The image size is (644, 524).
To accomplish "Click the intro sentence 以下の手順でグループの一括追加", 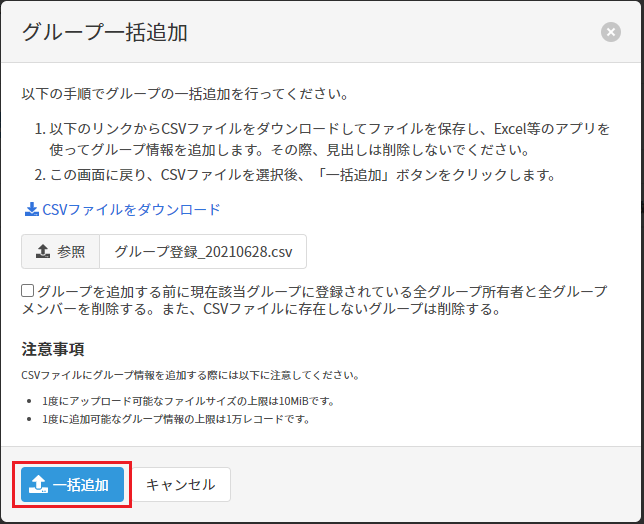I will pos(185,94).
